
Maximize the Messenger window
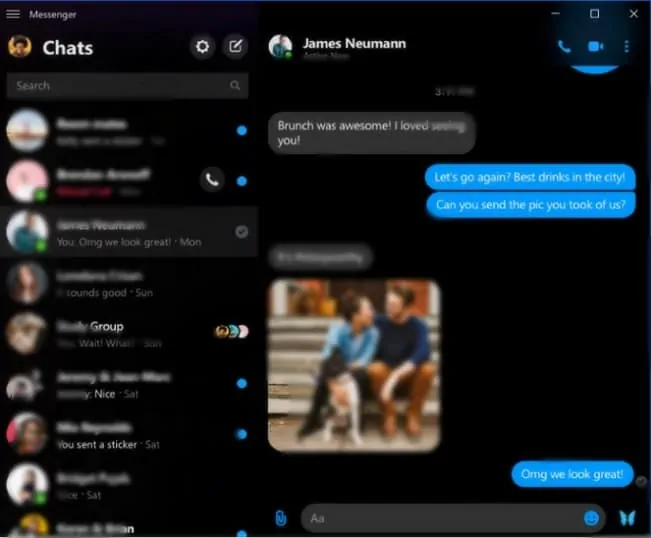595,14
